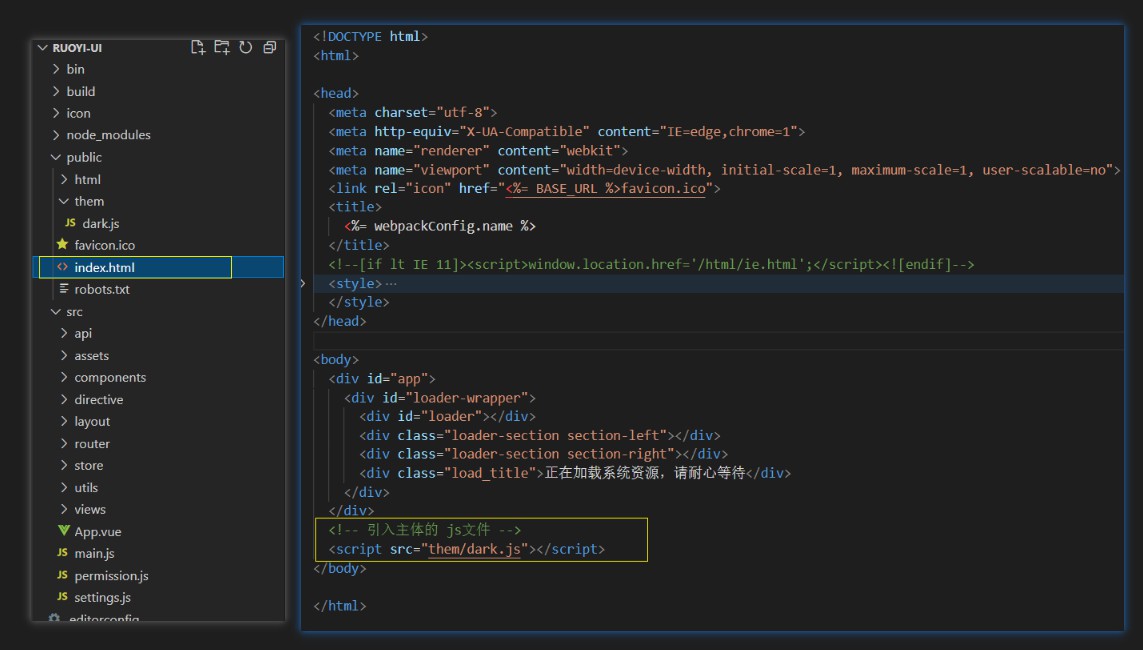
Task: Click the webpackConfig.name line
Action: pos(440,226)
